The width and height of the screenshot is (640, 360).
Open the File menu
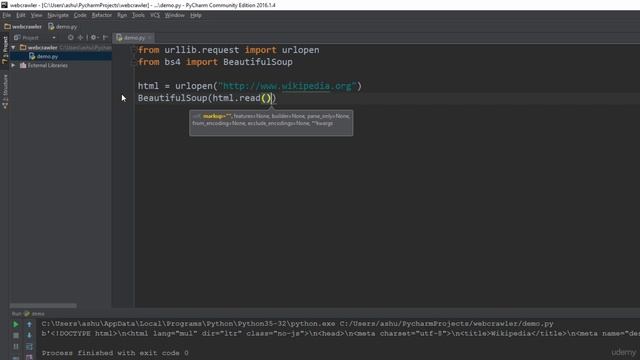click(7, 15)
